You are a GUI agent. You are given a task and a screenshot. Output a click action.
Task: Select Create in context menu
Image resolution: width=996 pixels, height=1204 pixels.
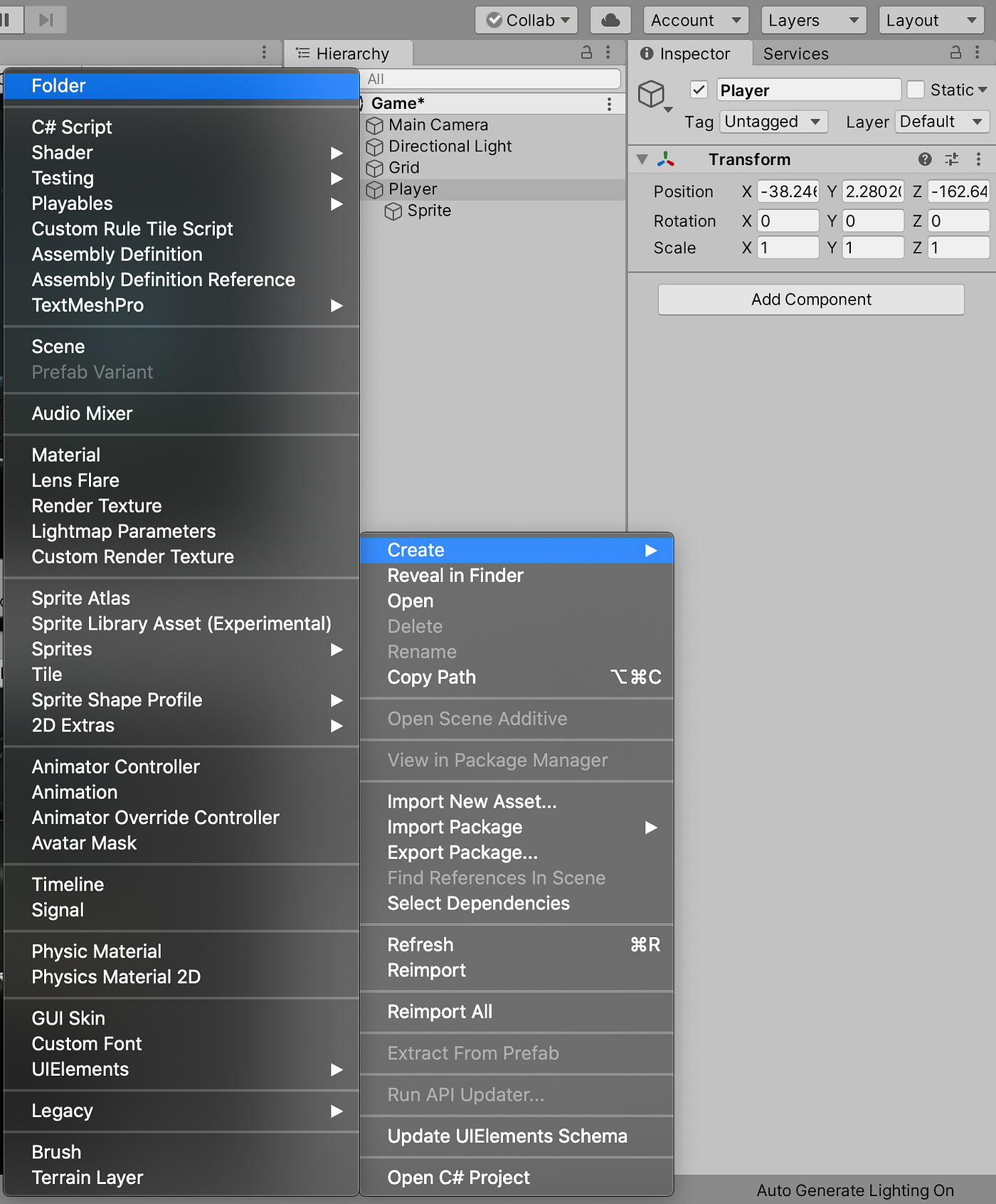(x=516, y=550)
